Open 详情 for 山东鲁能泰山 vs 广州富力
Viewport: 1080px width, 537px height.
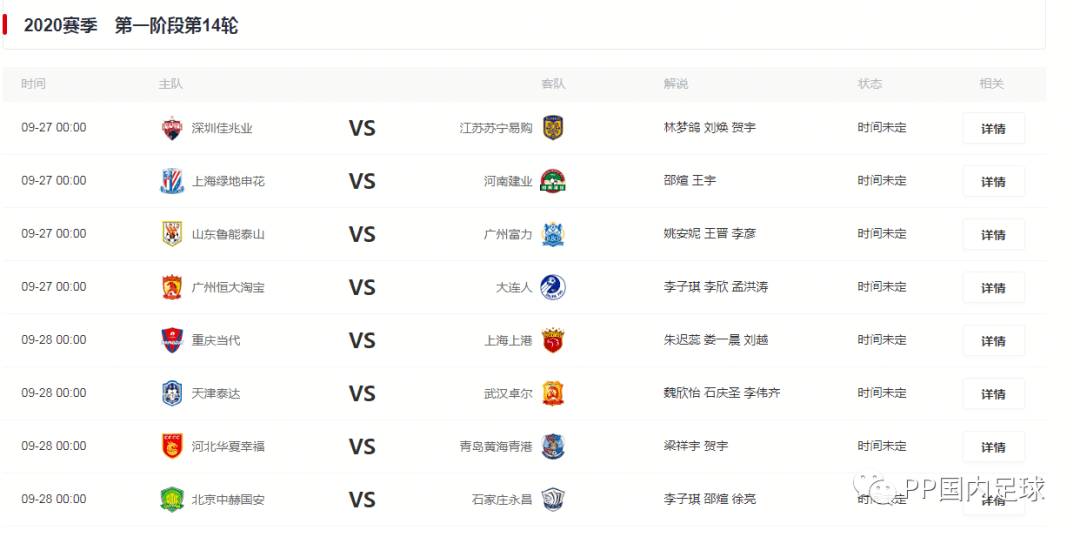[x=993, y=235]
